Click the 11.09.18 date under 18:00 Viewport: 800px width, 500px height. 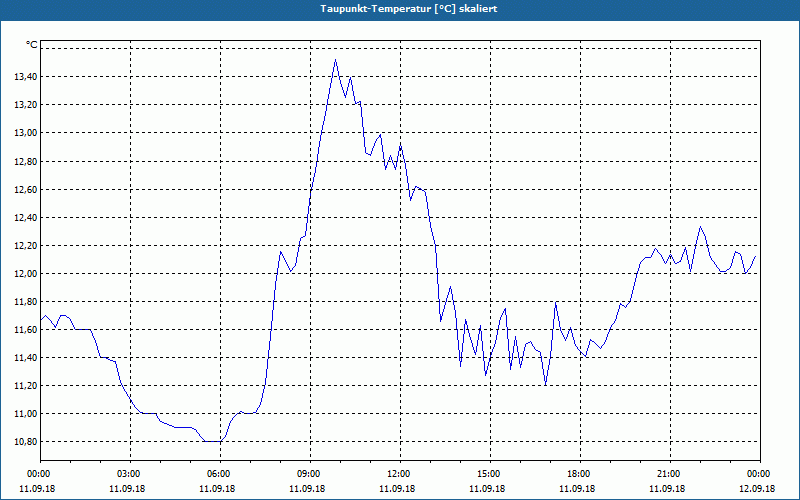577,489
